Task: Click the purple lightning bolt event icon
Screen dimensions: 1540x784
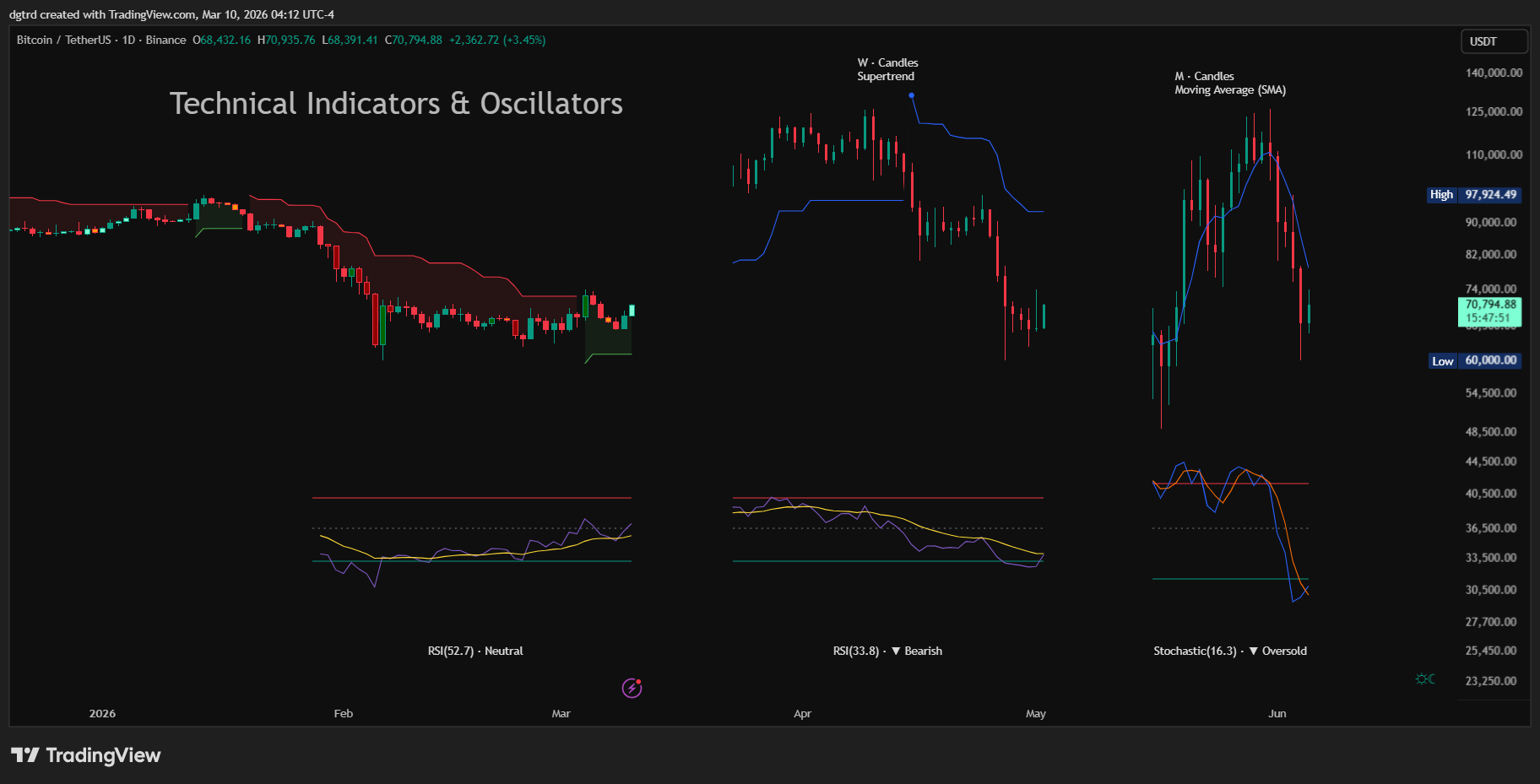Action: click(632, 689)
